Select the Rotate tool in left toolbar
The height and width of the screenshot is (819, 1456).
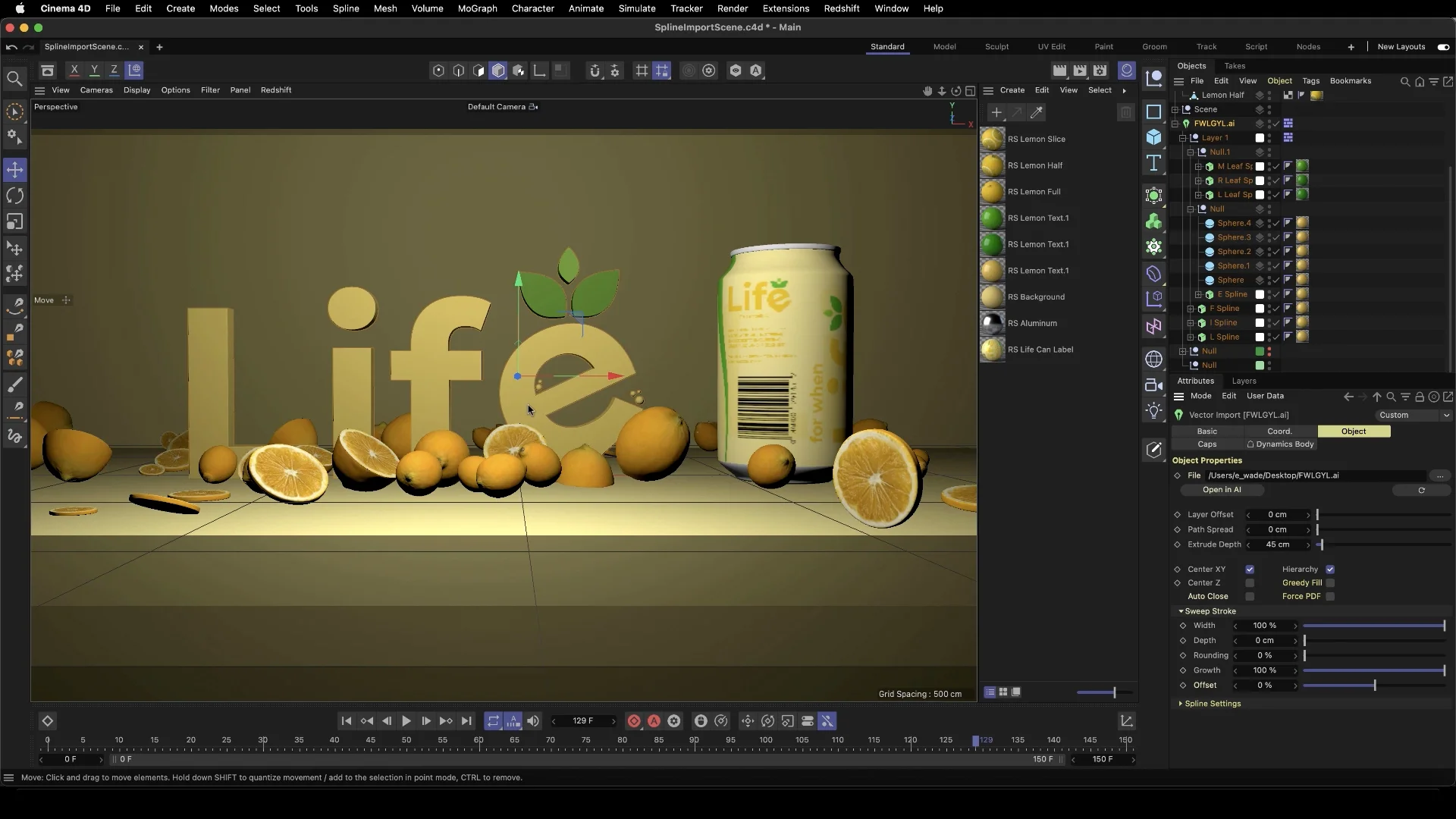(x=14, y=196)
